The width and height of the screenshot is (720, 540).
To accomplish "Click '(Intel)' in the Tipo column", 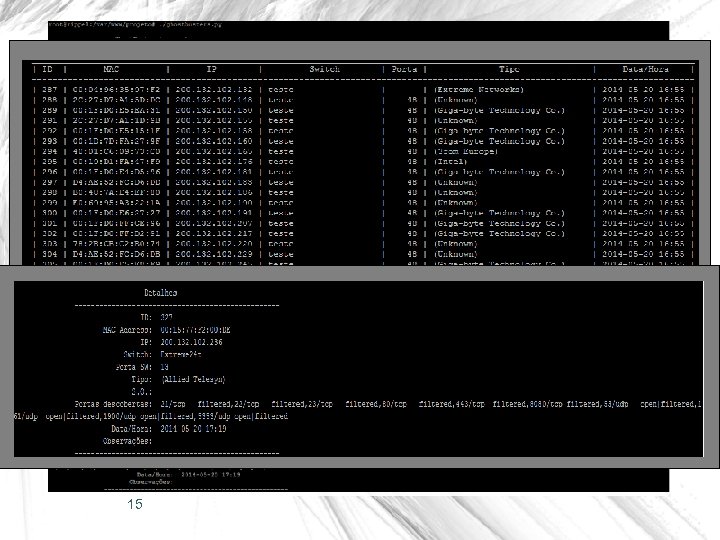I will (x=451, y=162).
